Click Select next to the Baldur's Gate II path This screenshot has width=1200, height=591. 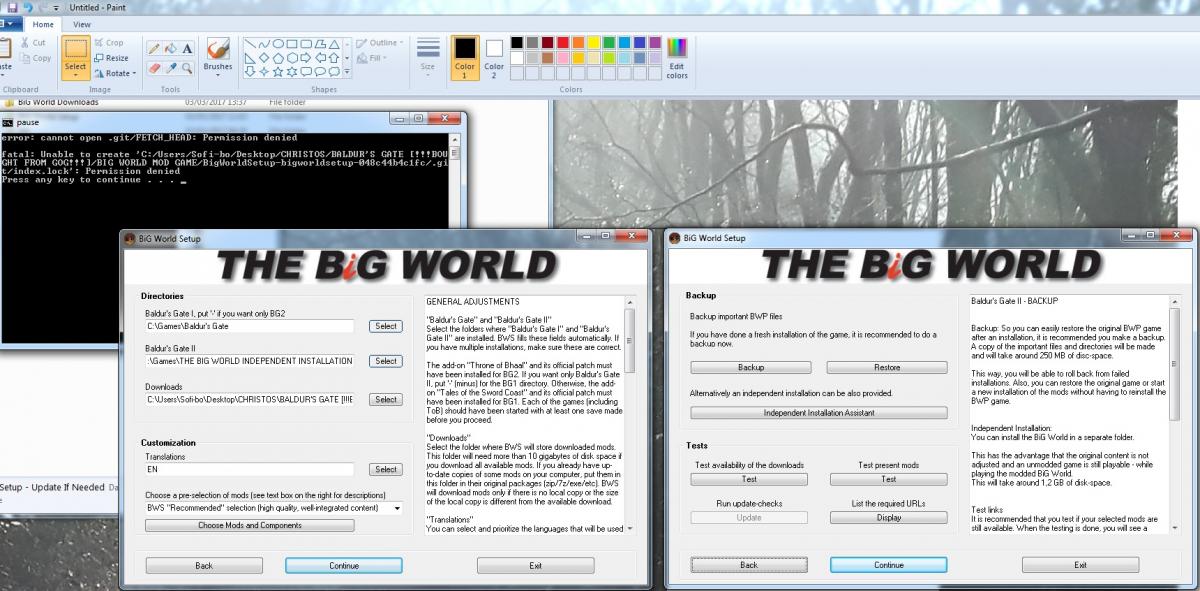386,361
